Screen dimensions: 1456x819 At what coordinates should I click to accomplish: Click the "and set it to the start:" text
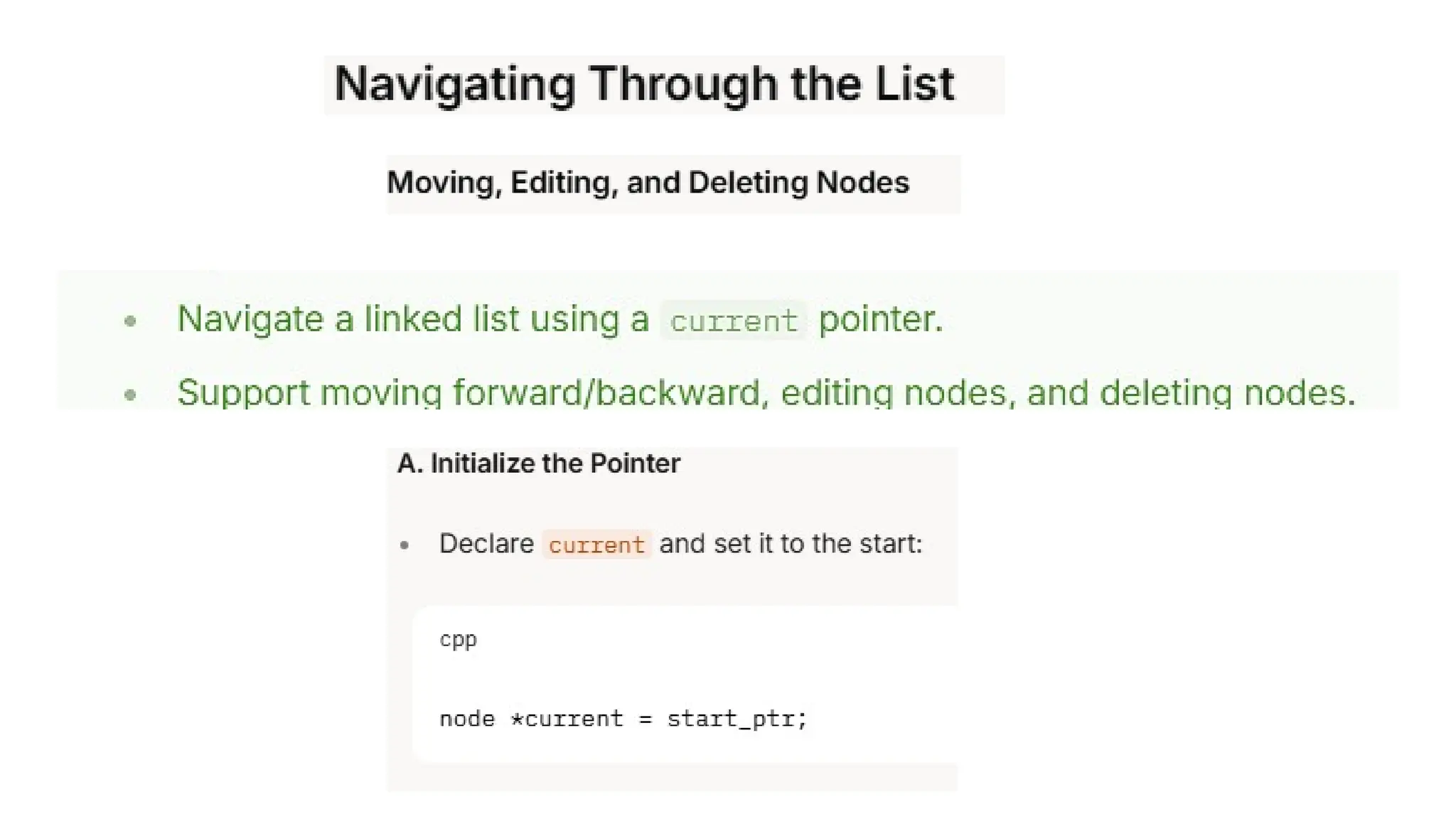pos(791,544)
